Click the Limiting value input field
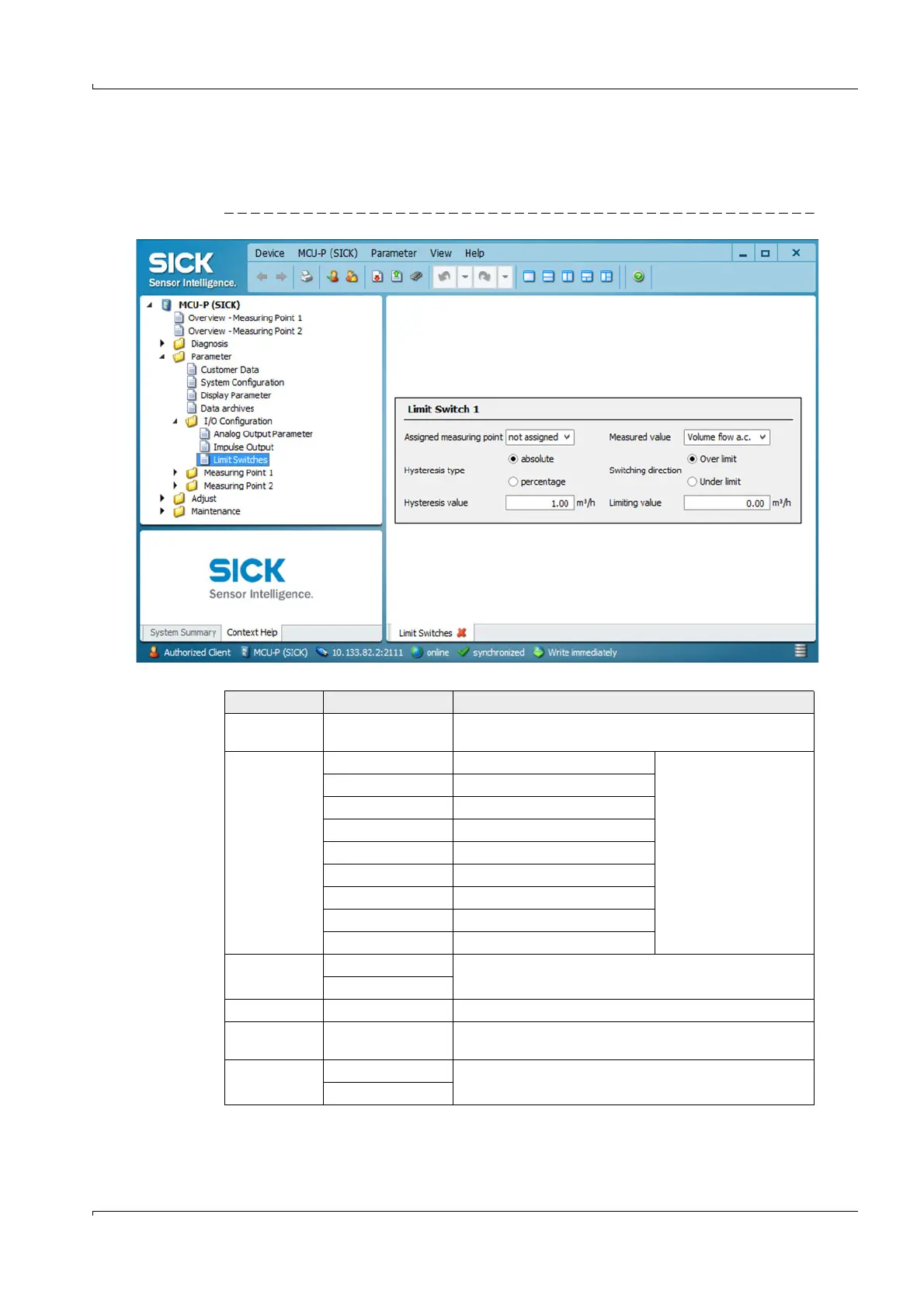Image resolution: width=924 pixels, height=1308 pixels. pos(727,503)
